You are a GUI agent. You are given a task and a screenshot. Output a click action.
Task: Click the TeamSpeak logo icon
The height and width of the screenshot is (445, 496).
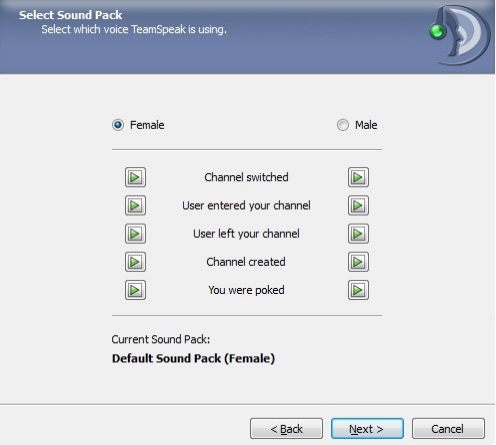460,35
